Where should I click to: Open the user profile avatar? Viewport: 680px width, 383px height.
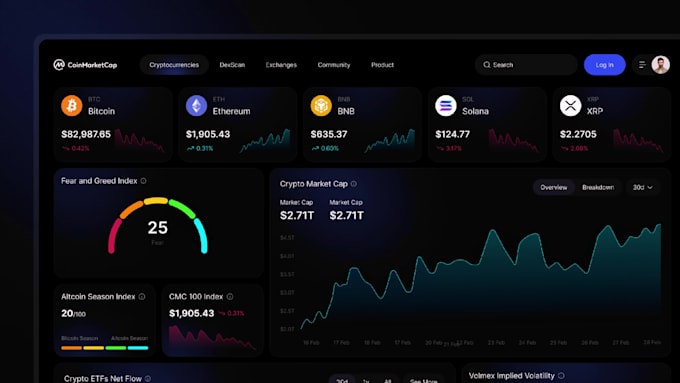tap(660, 65)
